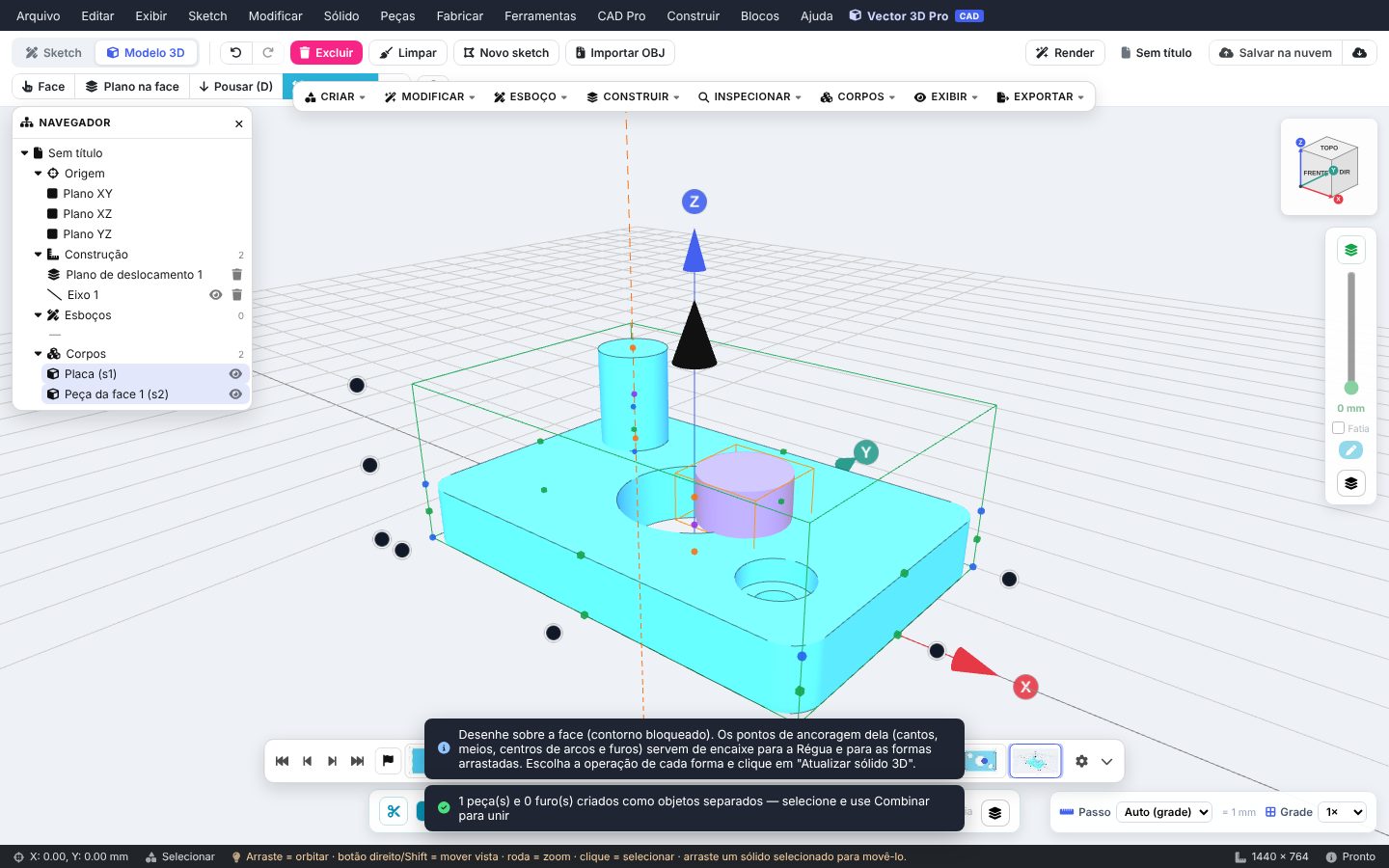
Task: Click the Novo sketch button
Action: coord(506,53)
